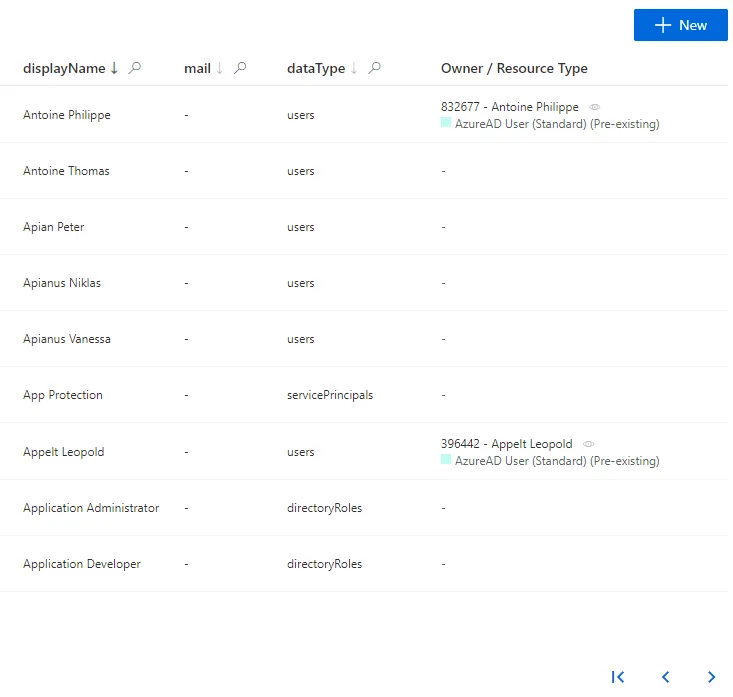Click directoryRoles in Application Developer row
733x697 pixels.
click(x=324, y=564)
